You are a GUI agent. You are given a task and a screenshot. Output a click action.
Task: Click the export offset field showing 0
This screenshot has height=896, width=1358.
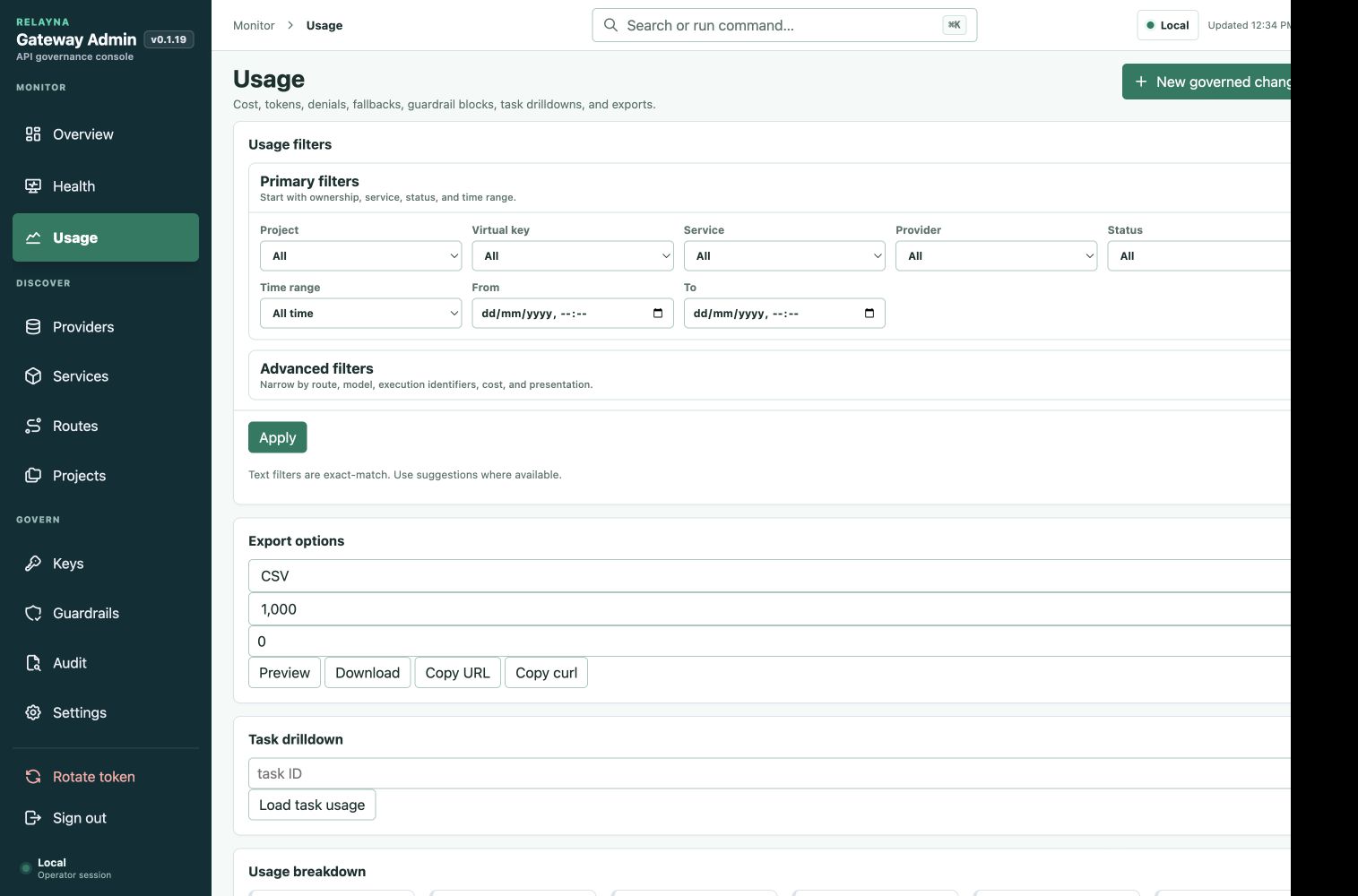tap(769, 642)
